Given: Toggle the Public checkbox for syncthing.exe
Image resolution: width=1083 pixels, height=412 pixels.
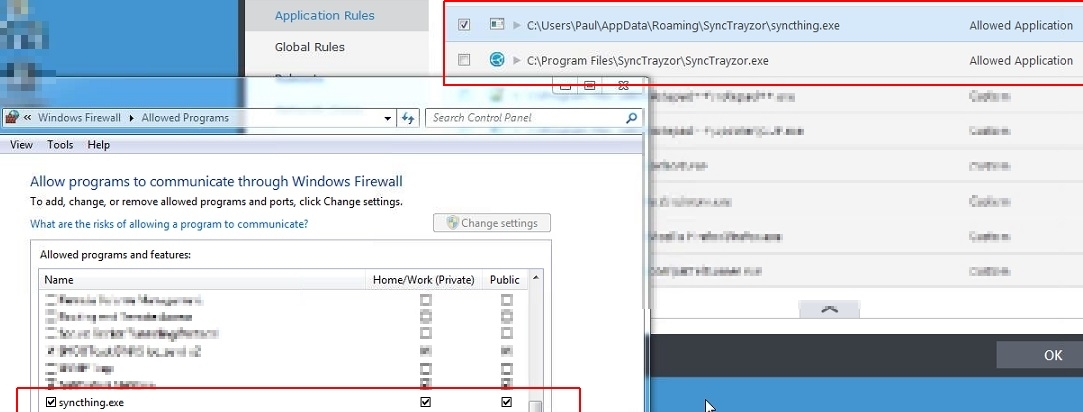Looking at the screenshot, I should tap(506, 402).
